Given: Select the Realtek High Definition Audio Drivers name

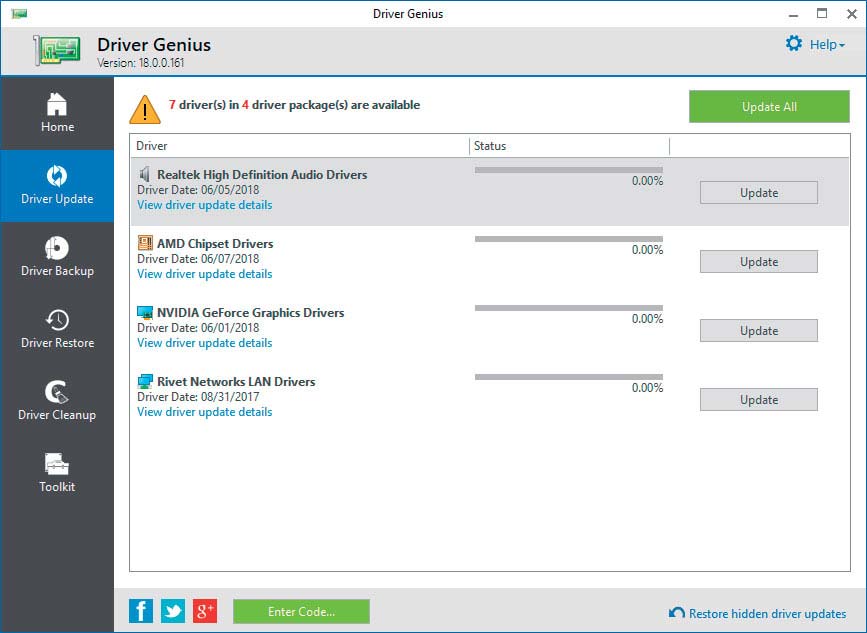Looking at the screenshot, I should tap(262, 175).
